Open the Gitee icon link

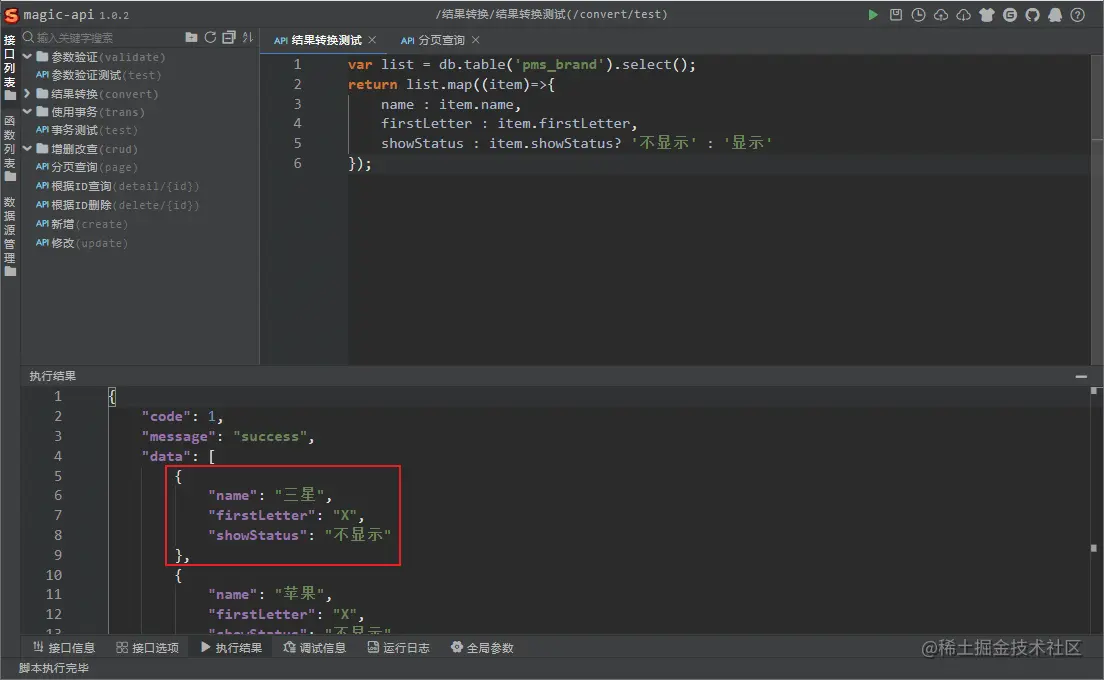1010,15
